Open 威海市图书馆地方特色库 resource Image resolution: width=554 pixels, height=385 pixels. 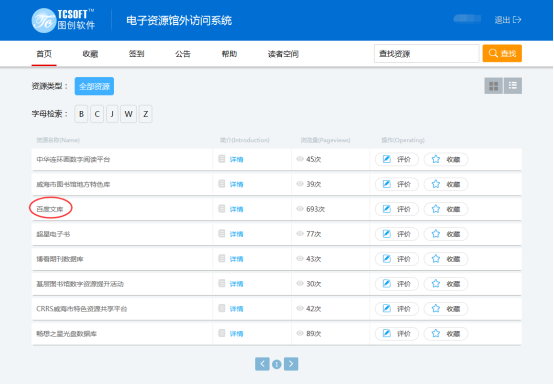point(73,184)
